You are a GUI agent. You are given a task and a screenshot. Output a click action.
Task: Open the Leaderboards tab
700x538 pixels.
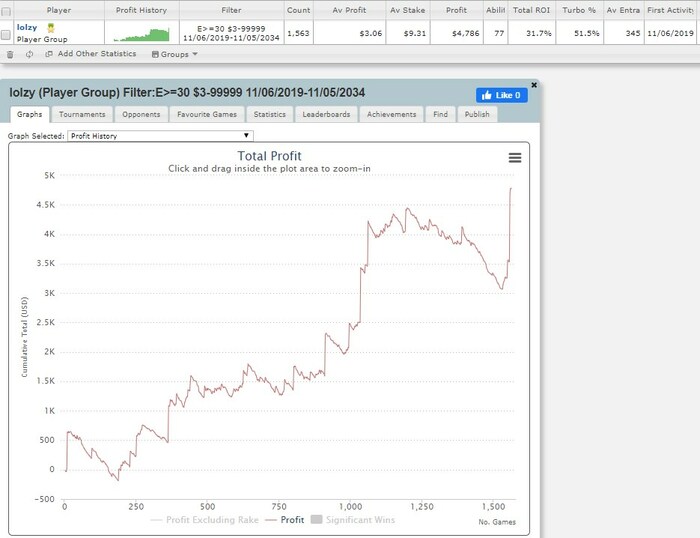point(326,114)
